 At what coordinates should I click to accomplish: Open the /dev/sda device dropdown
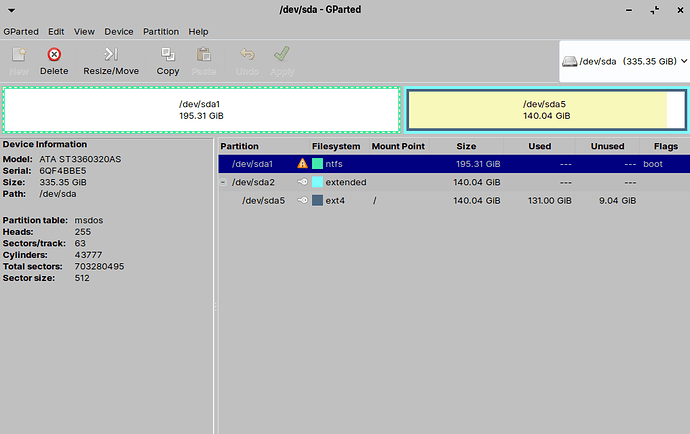point(625,62)
